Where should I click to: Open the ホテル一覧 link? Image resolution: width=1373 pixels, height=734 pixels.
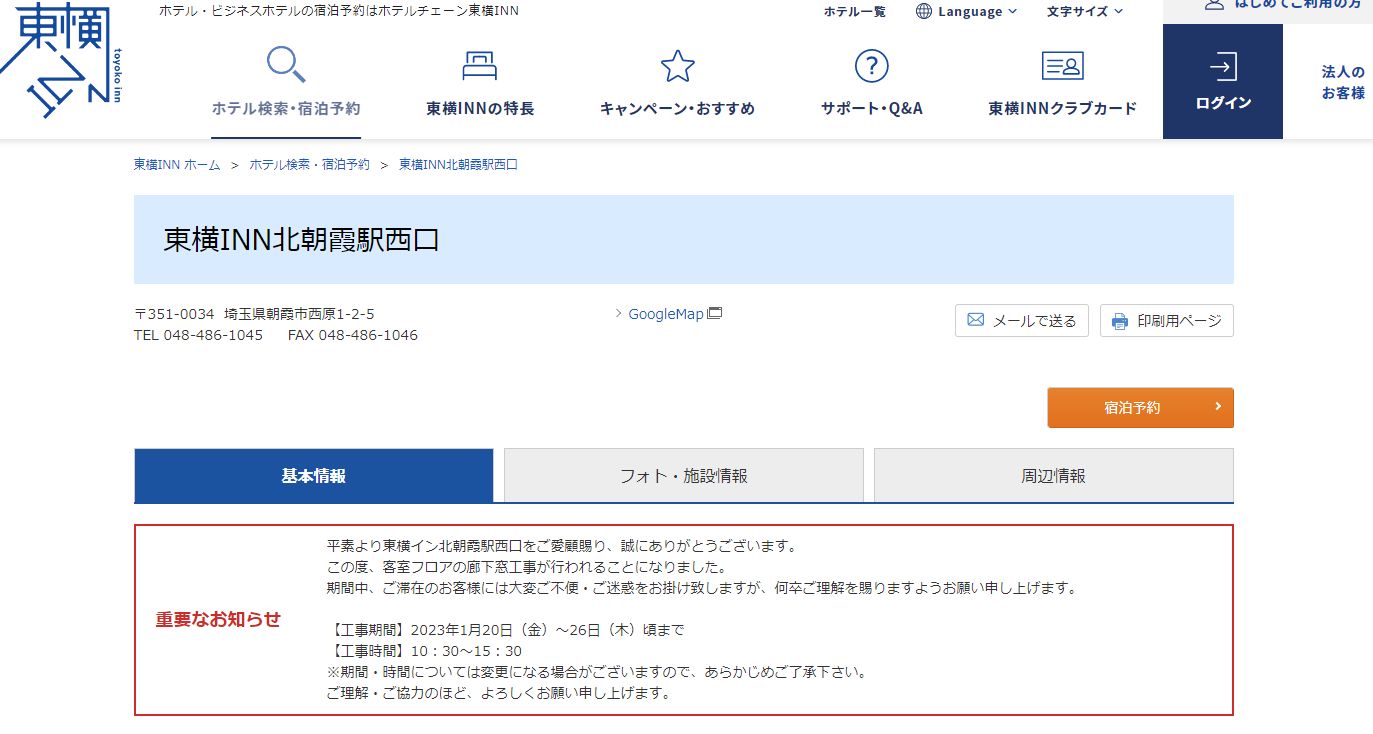(855, 11)
